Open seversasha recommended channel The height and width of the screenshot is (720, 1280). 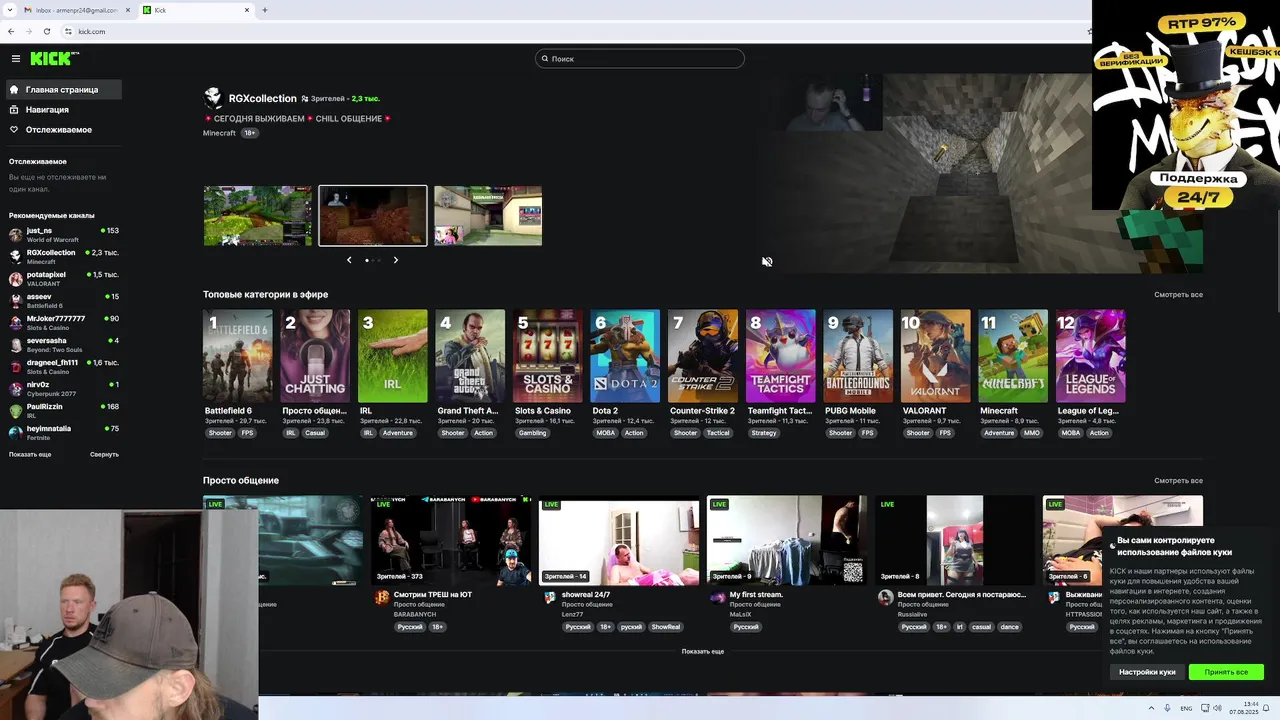(x=64, y=344)
